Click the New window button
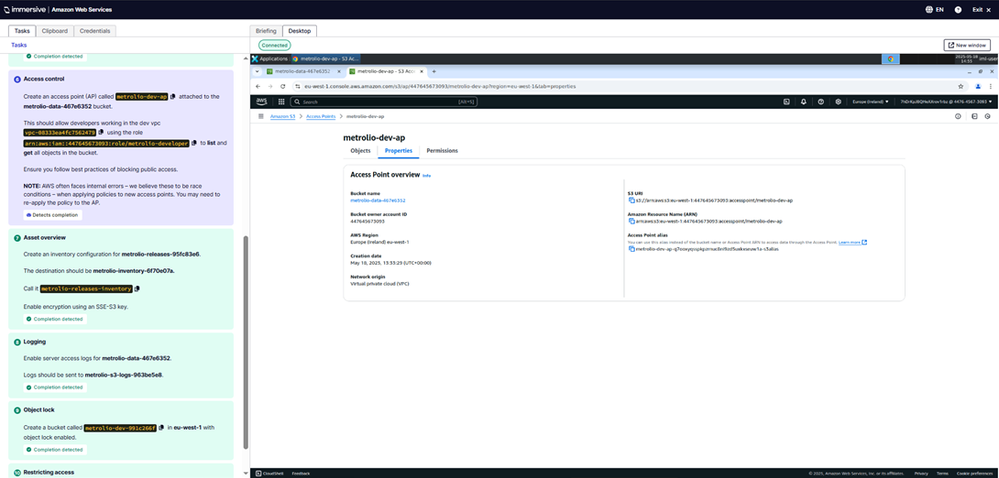The height and width of the screenshot is (478, 999). 967,45
